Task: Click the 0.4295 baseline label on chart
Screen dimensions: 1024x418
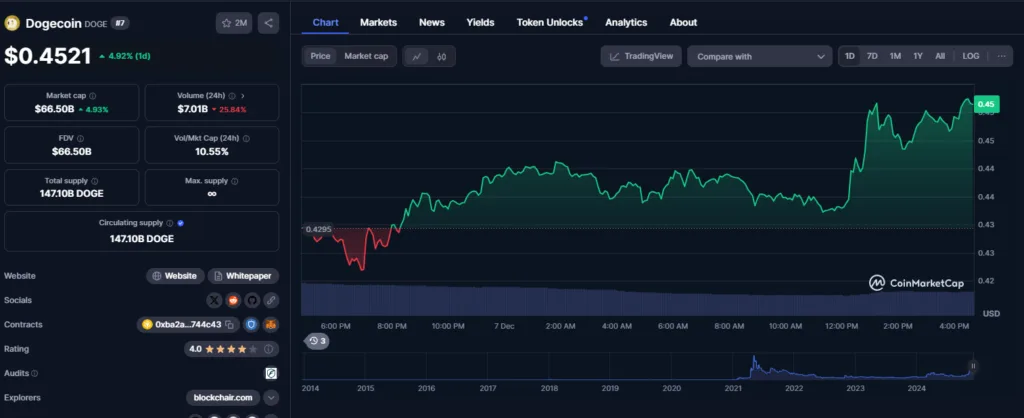Action: pyautogui.click(x=318, y=229)
